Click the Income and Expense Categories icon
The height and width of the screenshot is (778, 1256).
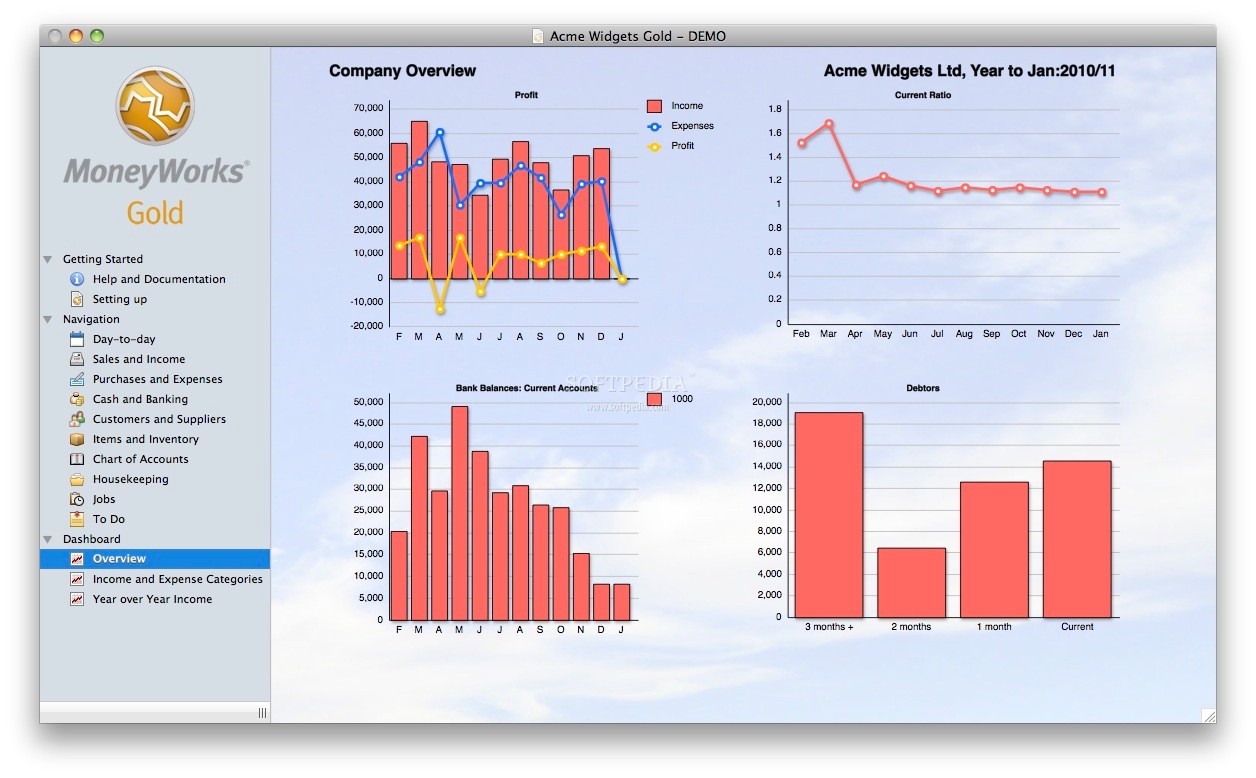(x=77, y=579)
